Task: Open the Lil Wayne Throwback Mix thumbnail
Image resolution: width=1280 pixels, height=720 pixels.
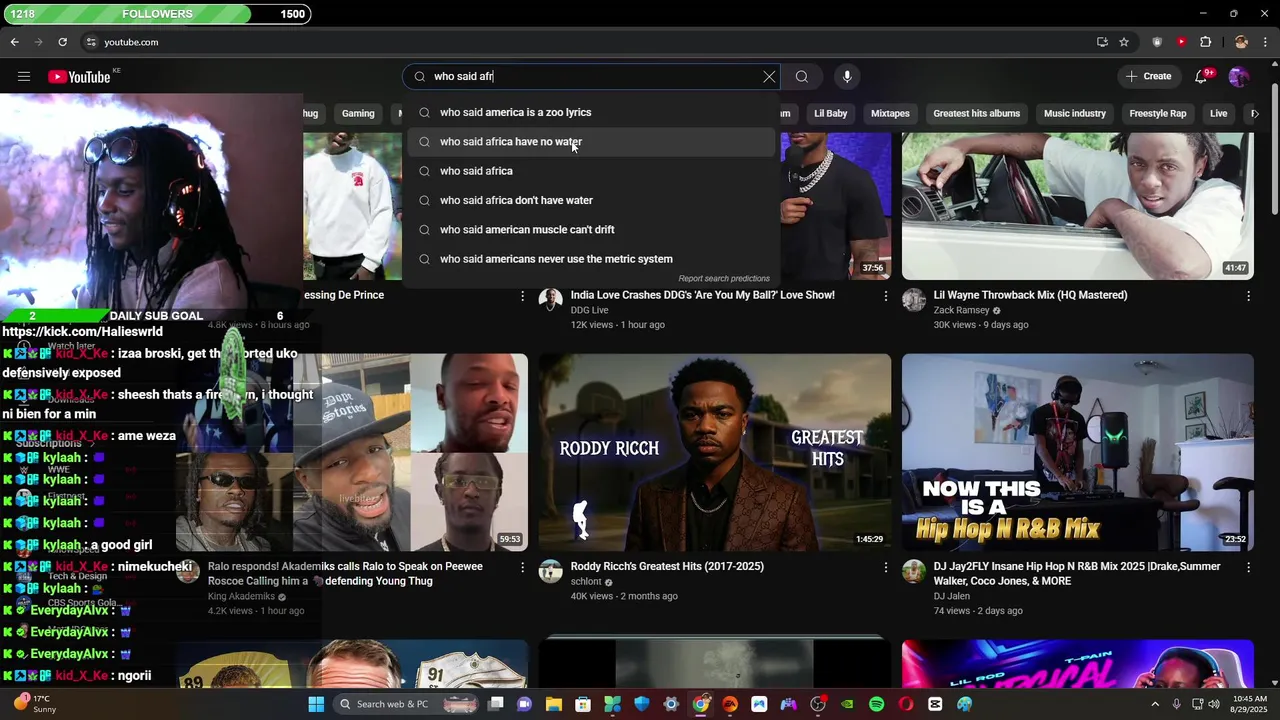Action: tap(1077, 205)
